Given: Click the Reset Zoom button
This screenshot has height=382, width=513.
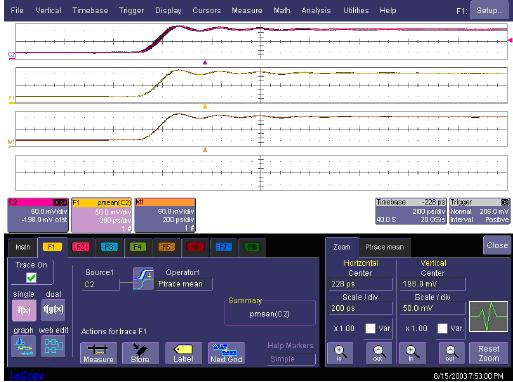Looking at the screenshot, I should (489, 353).
